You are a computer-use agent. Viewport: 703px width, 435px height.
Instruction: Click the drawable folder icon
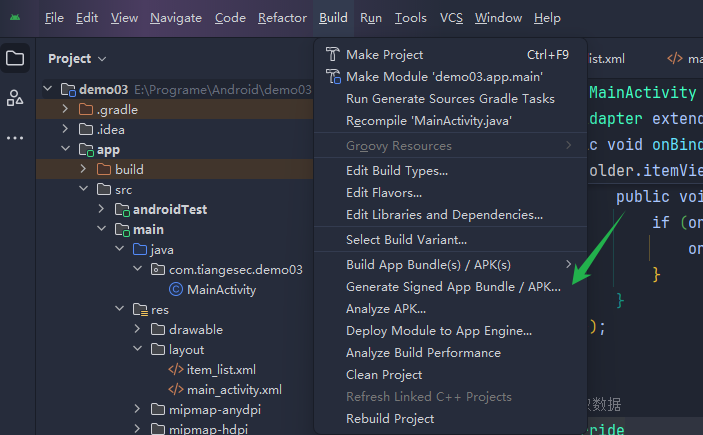click(x=158, y=330)
